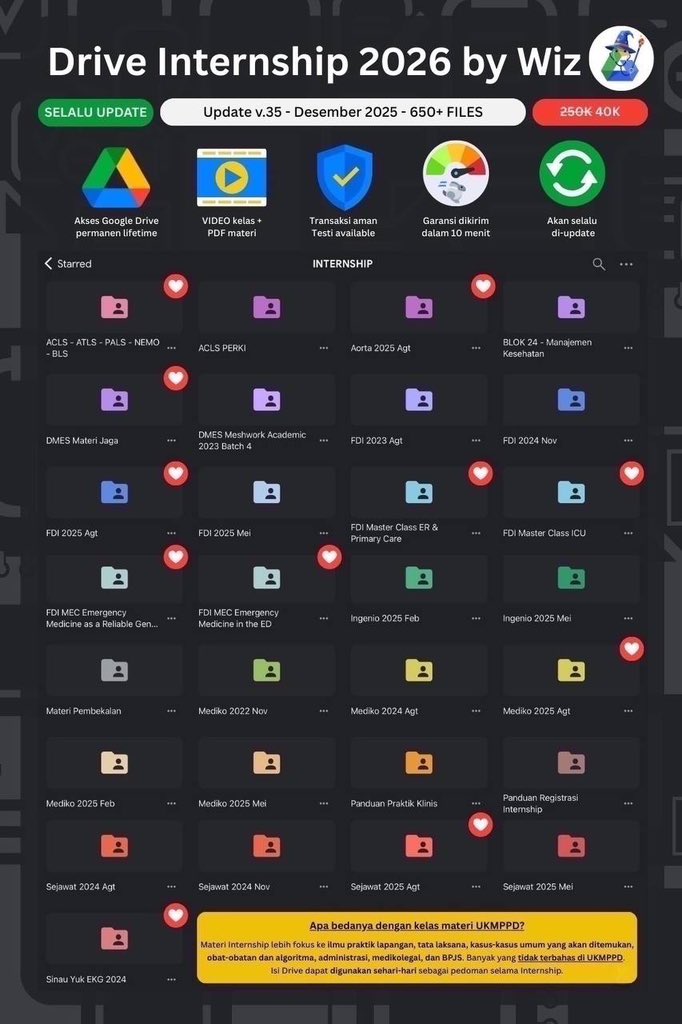682x1024 pixels.
Task: Toggle heart on FDI MEC Medicine in the ED
Action: pyautogui.click(x=329, y=557)
